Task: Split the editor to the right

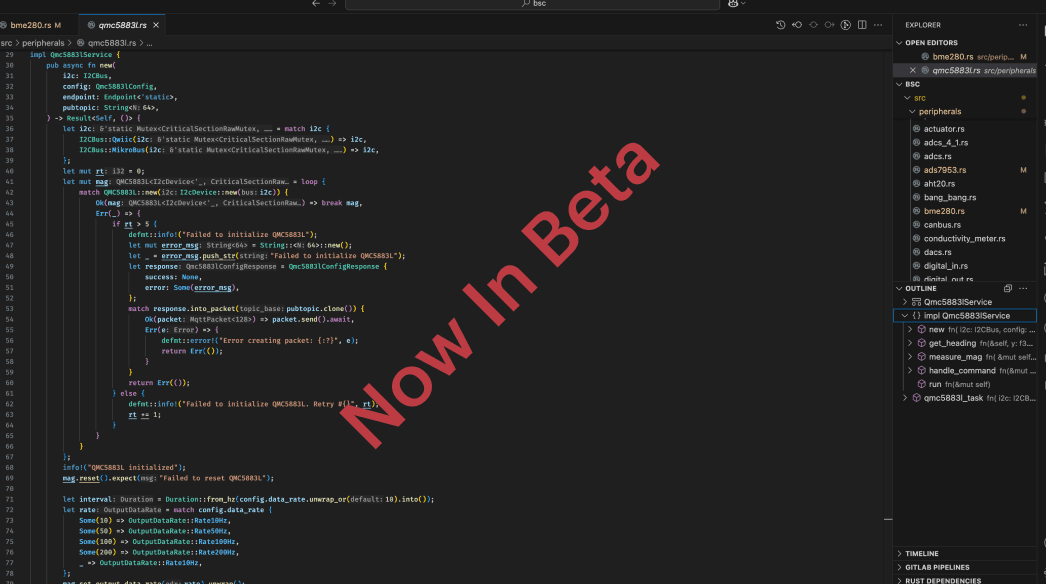Action: (x=862, y=25)
